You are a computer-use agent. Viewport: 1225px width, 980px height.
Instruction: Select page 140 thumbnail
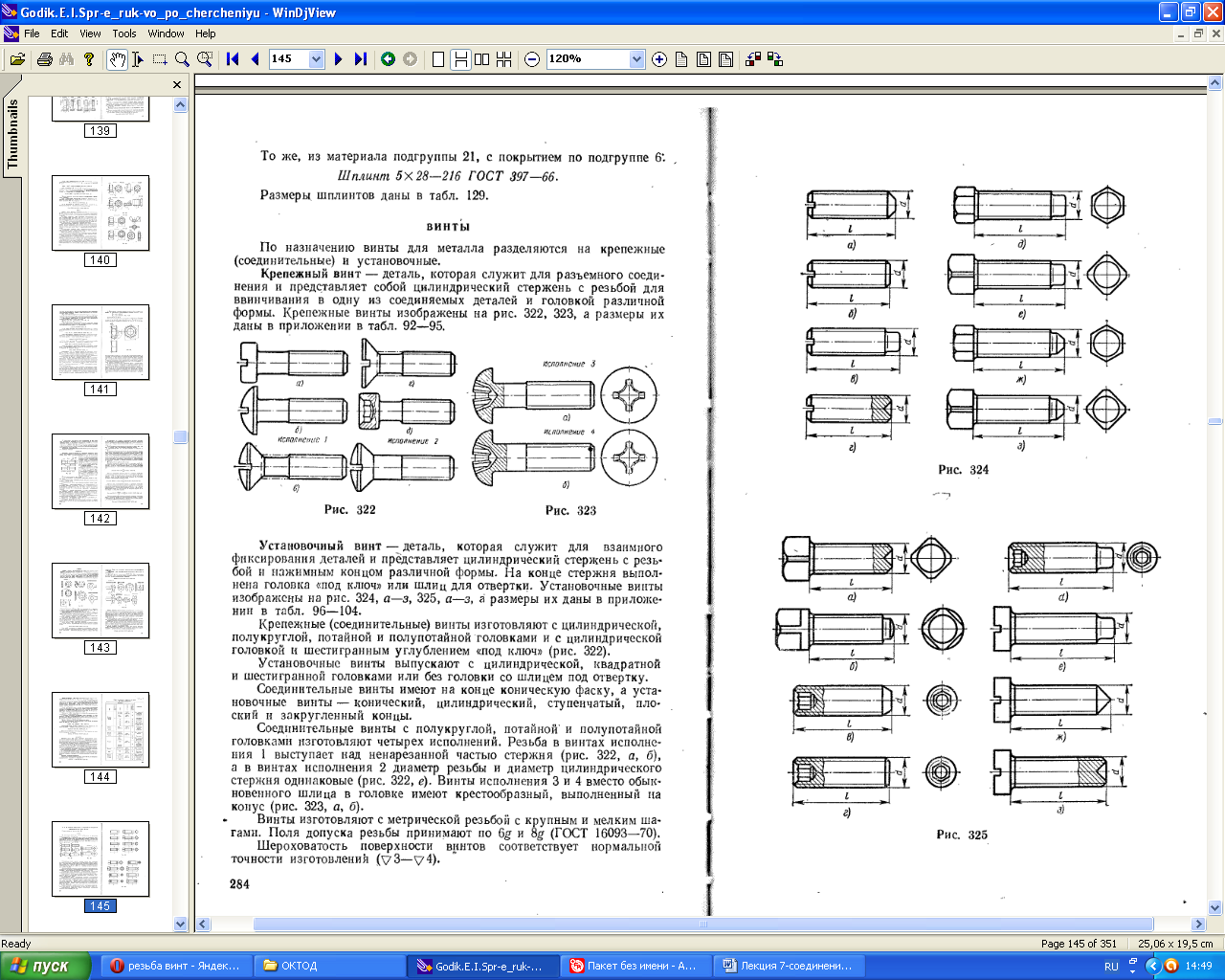click(x=100, y=213)
